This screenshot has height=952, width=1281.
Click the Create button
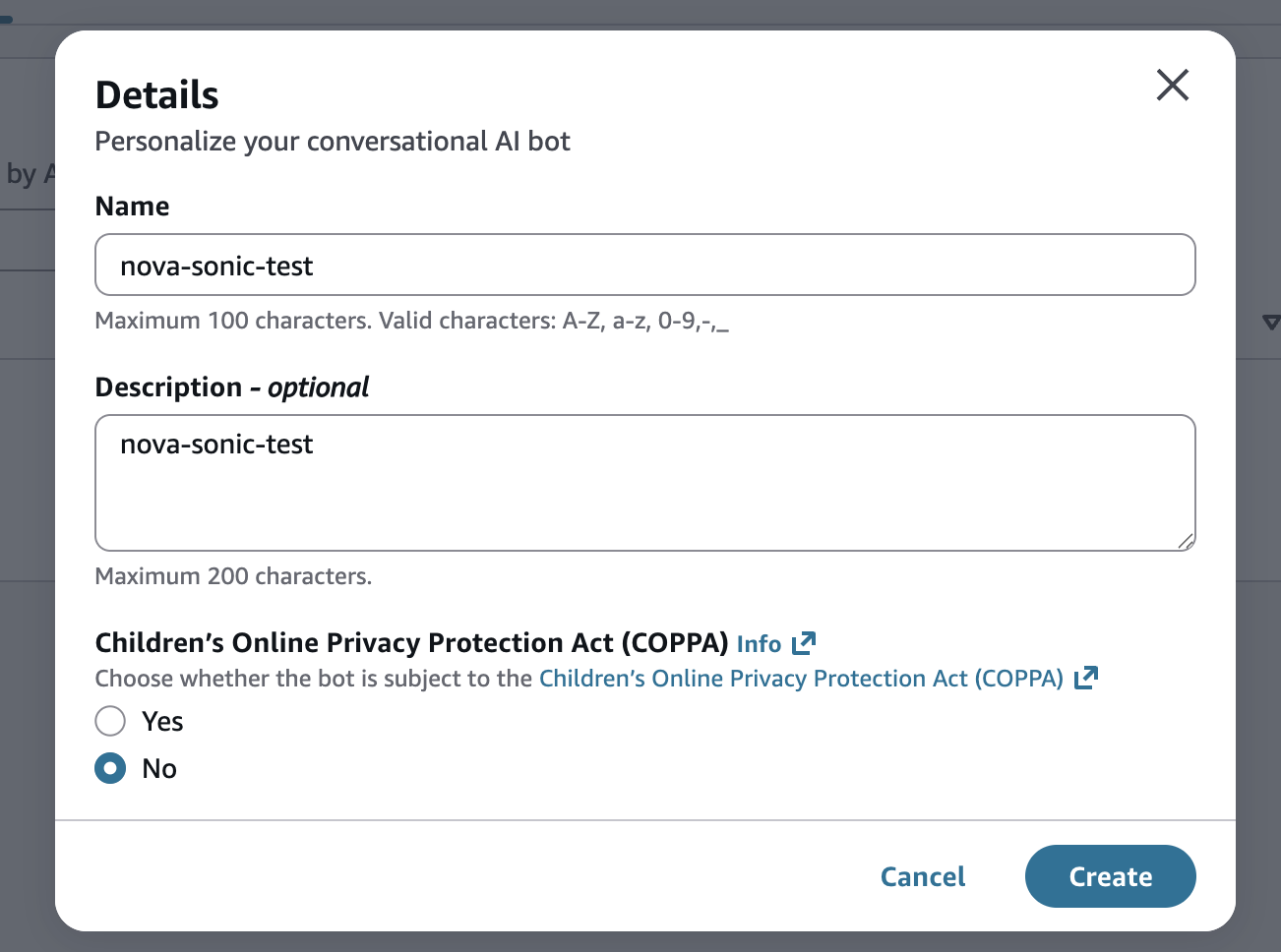point(1110,876)
